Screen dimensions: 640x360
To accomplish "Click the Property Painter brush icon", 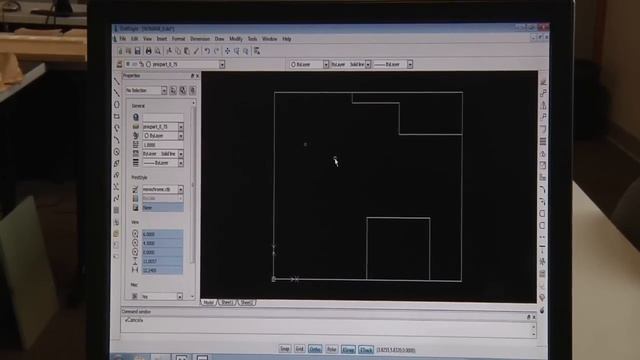I will coord(196,51).
